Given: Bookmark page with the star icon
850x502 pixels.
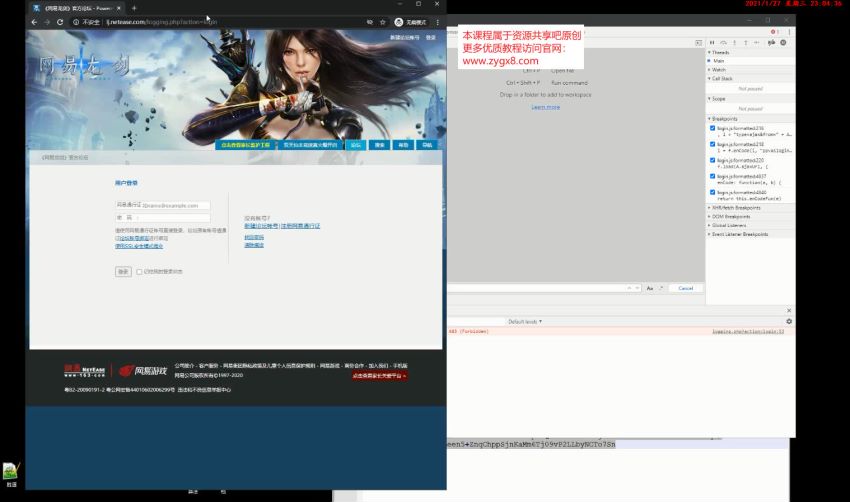Looking at the screenshot, I should click(x=383, y=22).
